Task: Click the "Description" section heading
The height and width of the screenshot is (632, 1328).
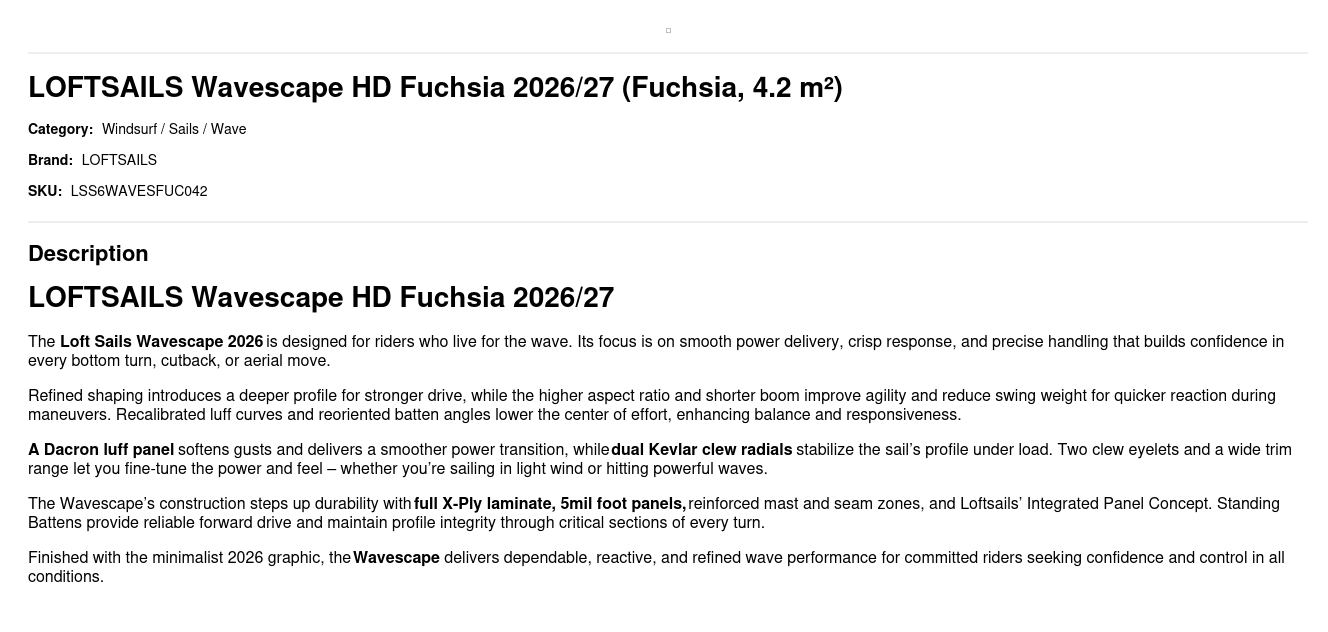Action: pyautogui.click(x=88, y=254)
